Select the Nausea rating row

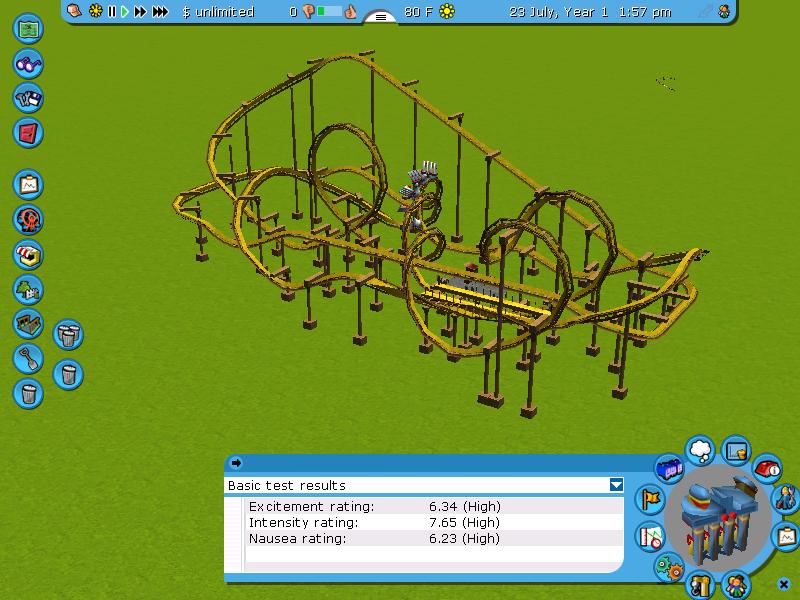[x=434, y=538]
